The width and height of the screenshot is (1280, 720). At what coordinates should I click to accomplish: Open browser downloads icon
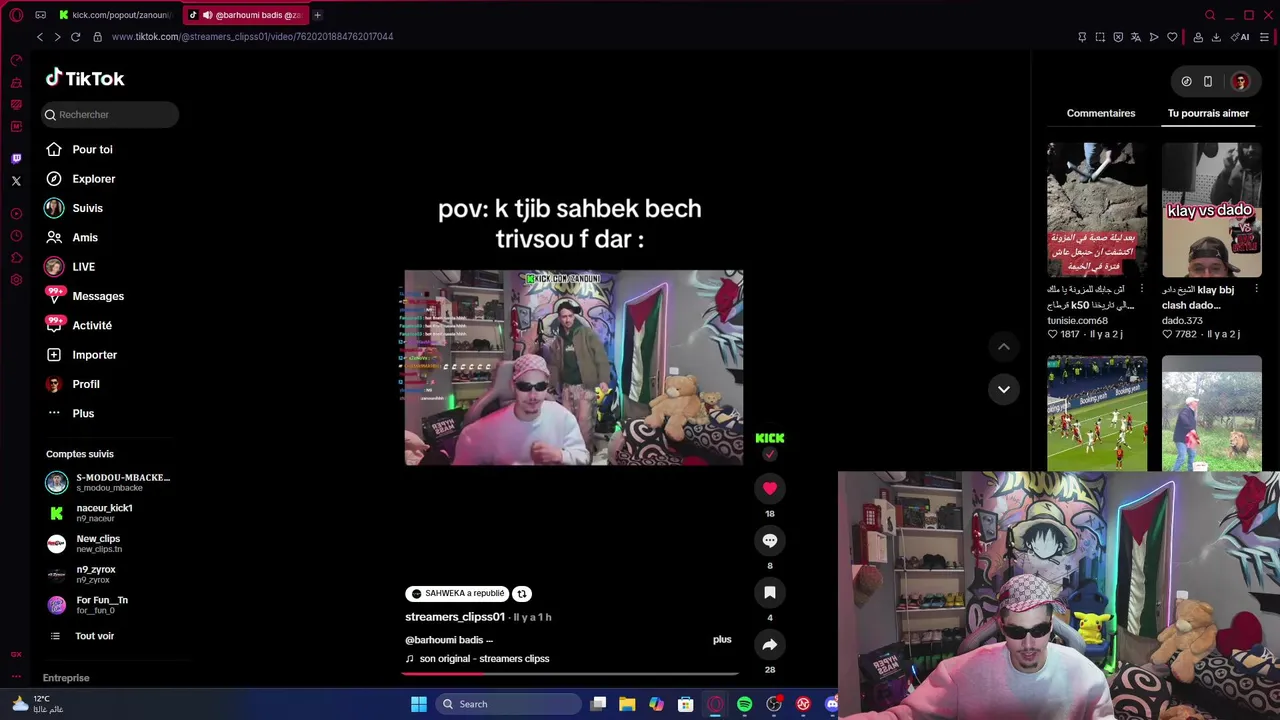[1216, 37]
